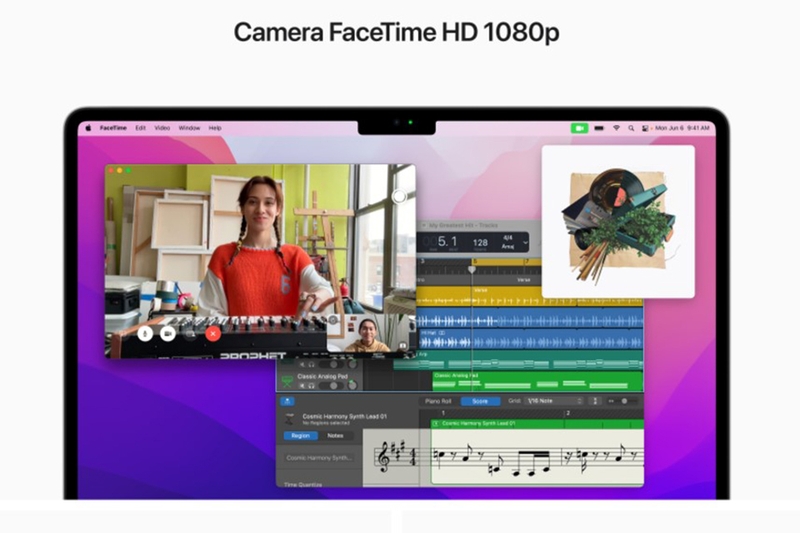This screenshot has width=800, height=533.
Task: Open Control Center icon in menu bar
Action: 645,128
